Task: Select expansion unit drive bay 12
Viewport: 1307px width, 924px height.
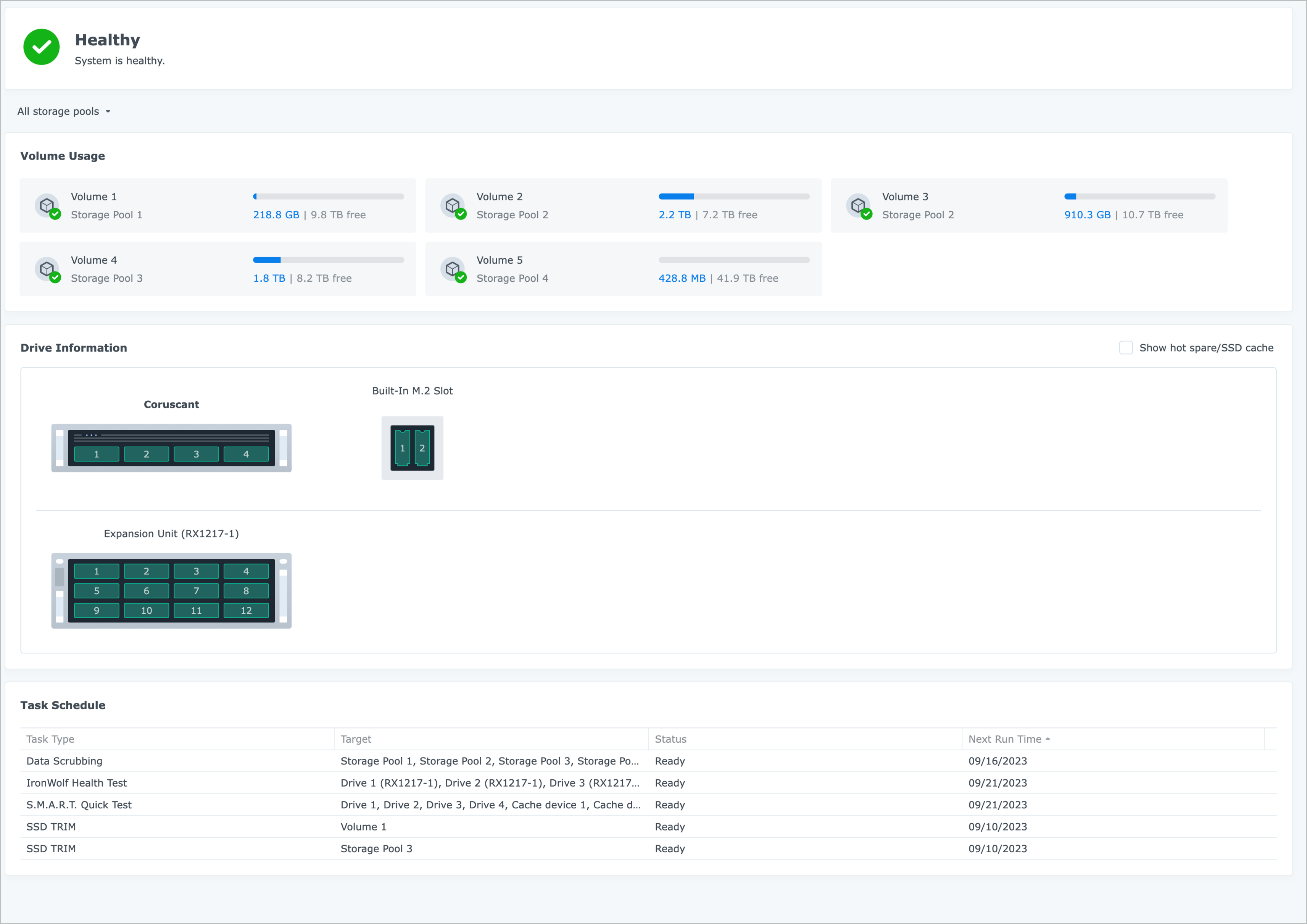Action: coord(246,610)
